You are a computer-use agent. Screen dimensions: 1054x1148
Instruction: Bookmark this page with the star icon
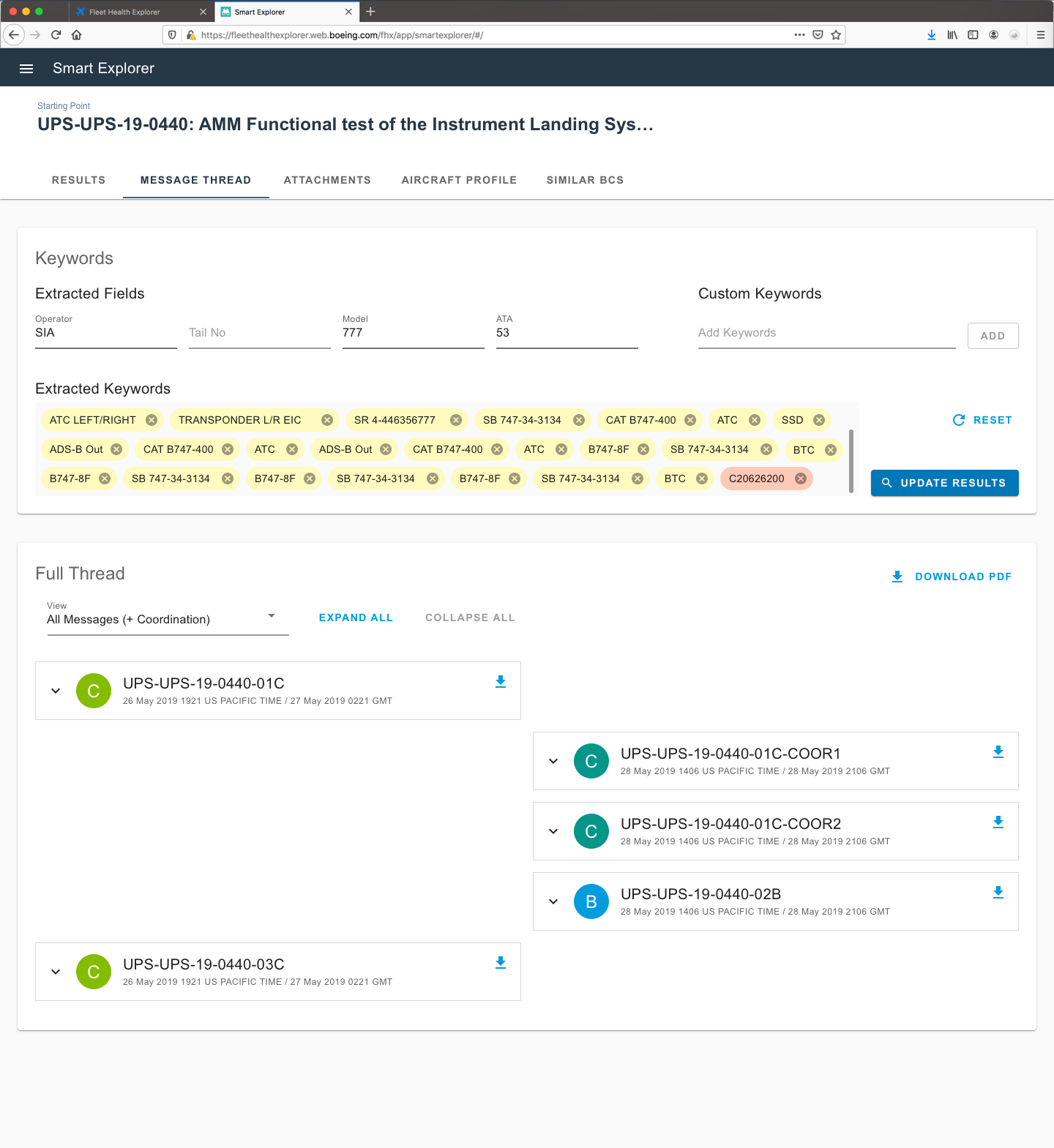click(x=836, y=34)
